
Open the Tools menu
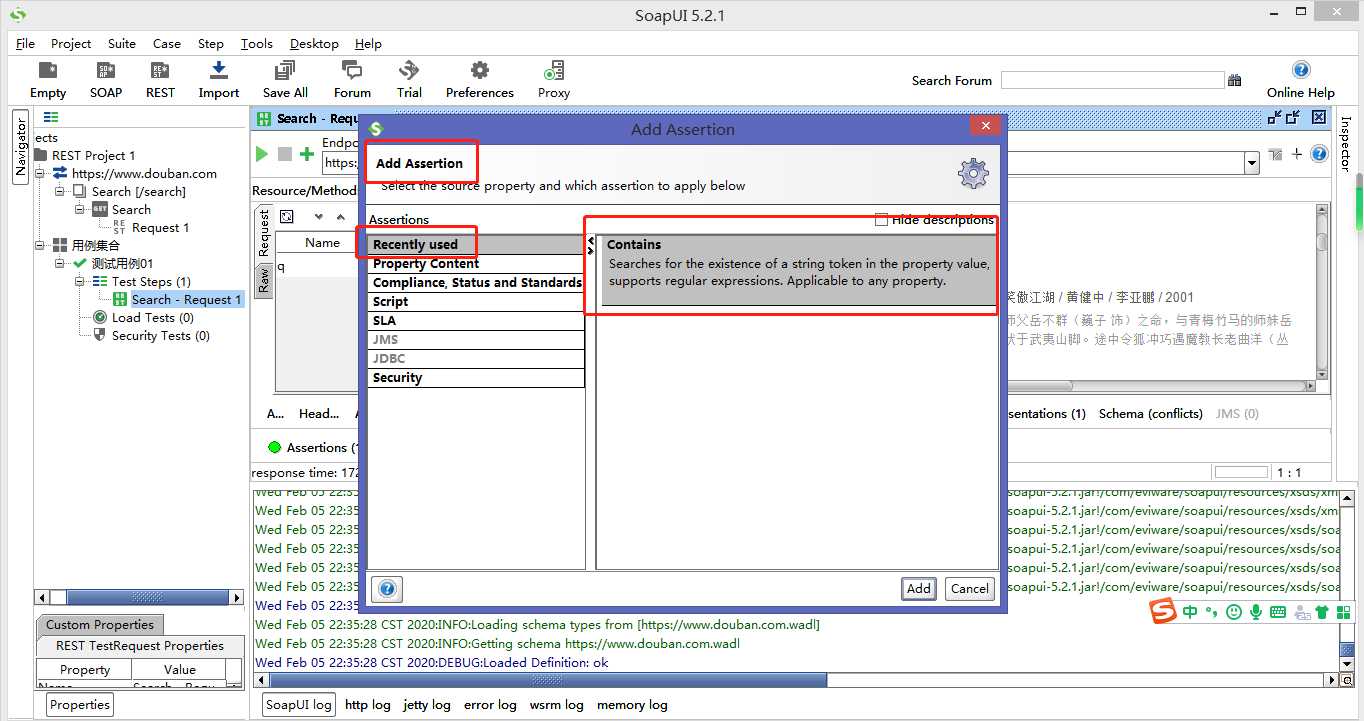pyautogui.click(x=257, y=43)
